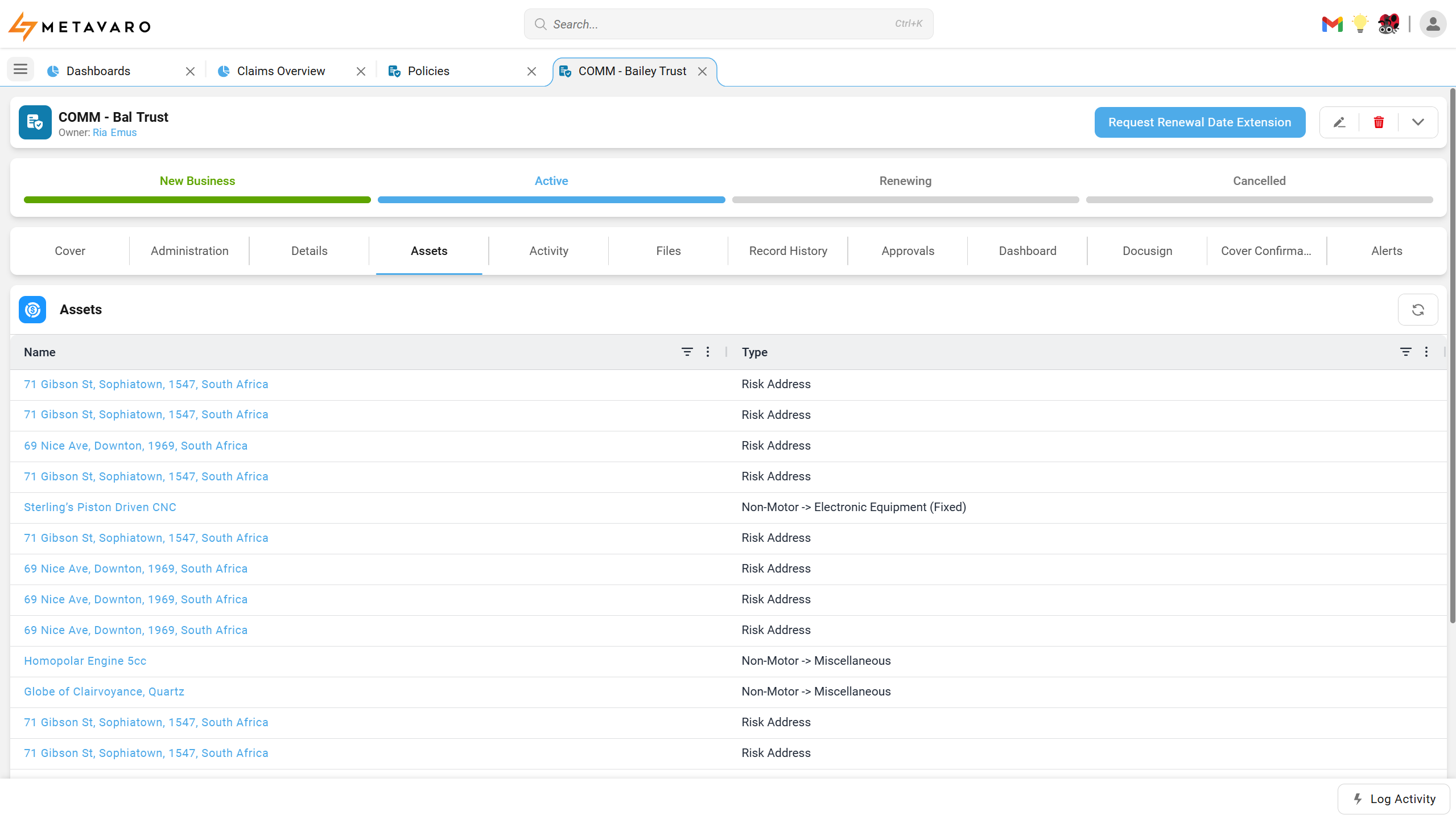The width and height of the screenshot is (1456, 819).
Task: Switch to the Record History tab
Action: pos(787,251)
